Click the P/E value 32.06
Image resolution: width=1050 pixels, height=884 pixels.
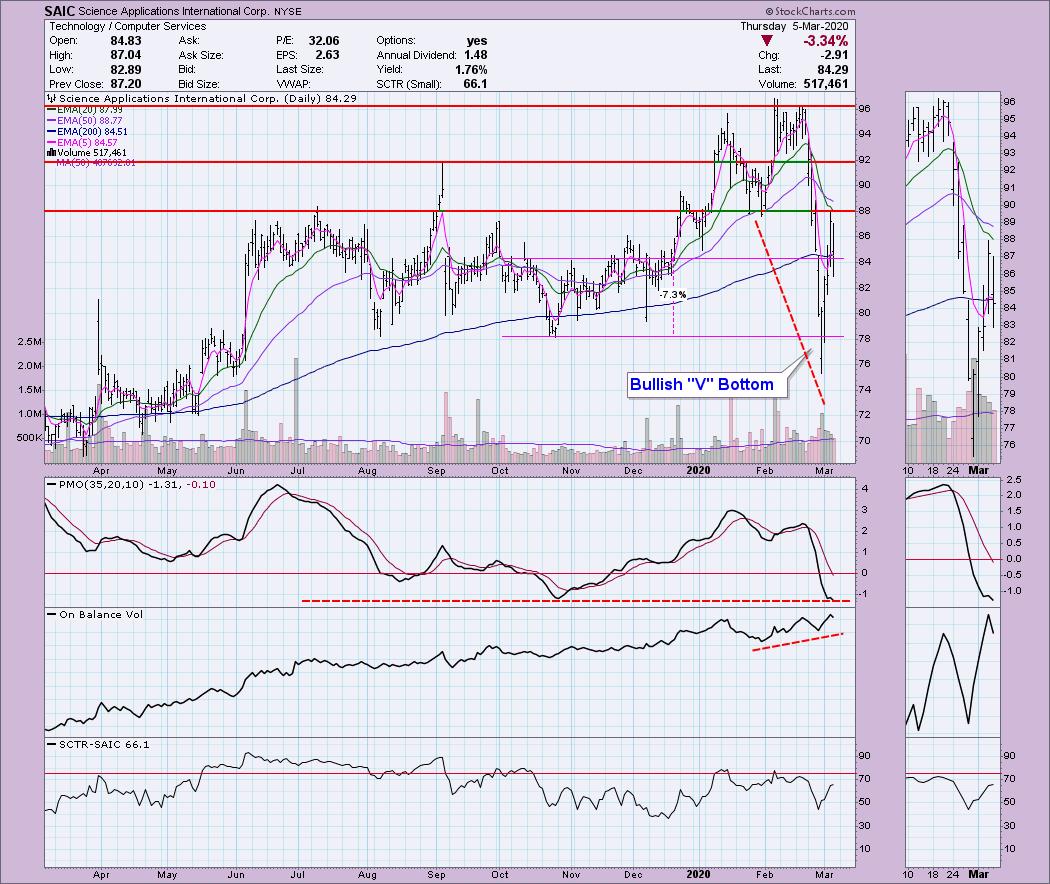(x=323, y=41)
